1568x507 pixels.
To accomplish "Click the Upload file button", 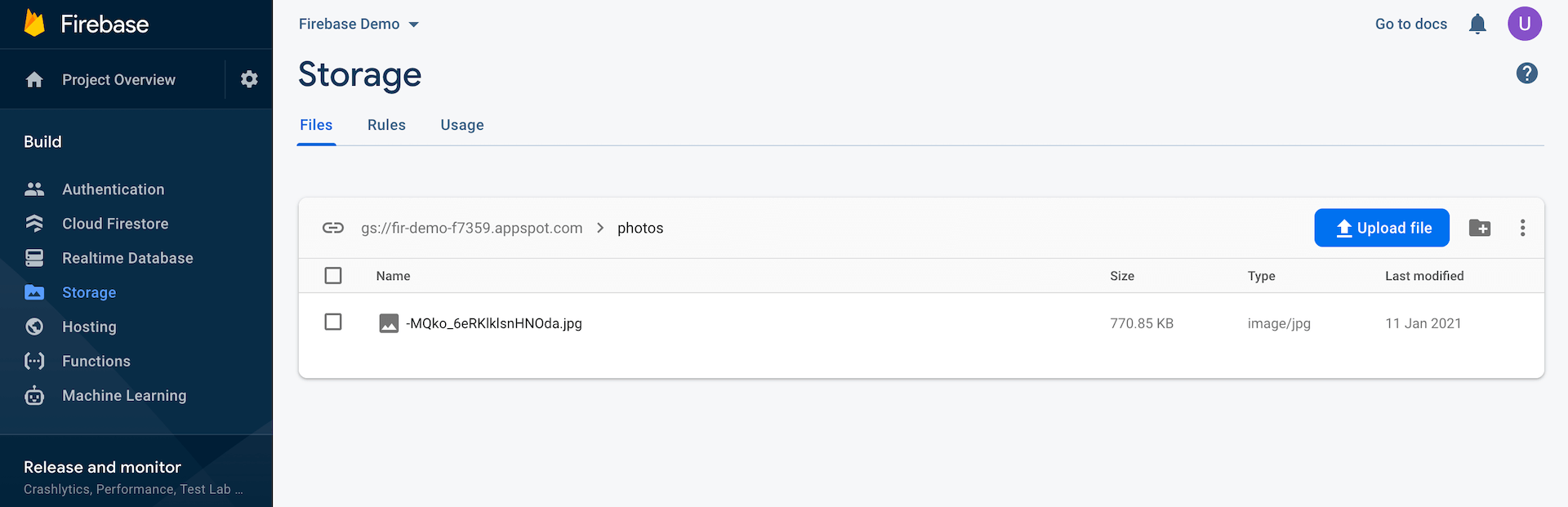I will pyautogui.click(x=1381, y=228).
